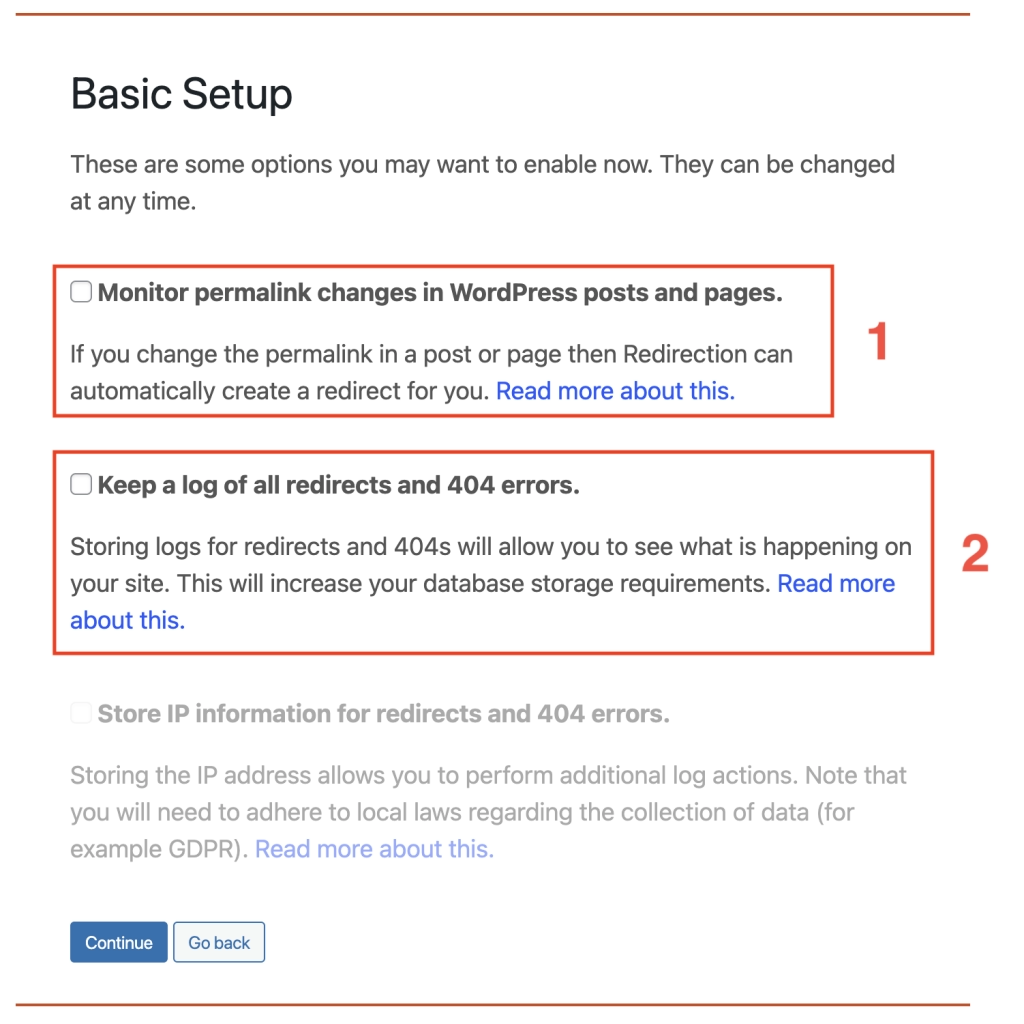Viewport: 1024px width, 1024px height.
Task: Click the disabled Store IP information checkbox
Action: click(79, 713)
